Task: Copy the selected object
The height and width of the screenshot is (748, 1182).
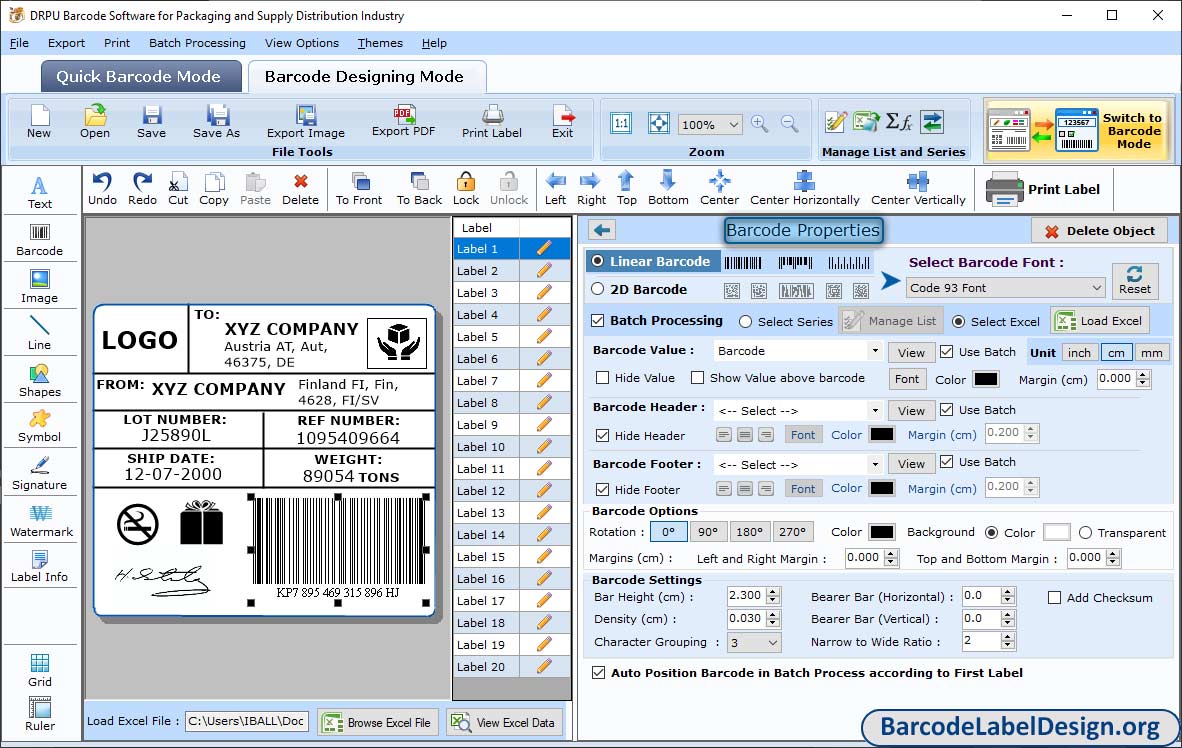Action: coord(214,189)
